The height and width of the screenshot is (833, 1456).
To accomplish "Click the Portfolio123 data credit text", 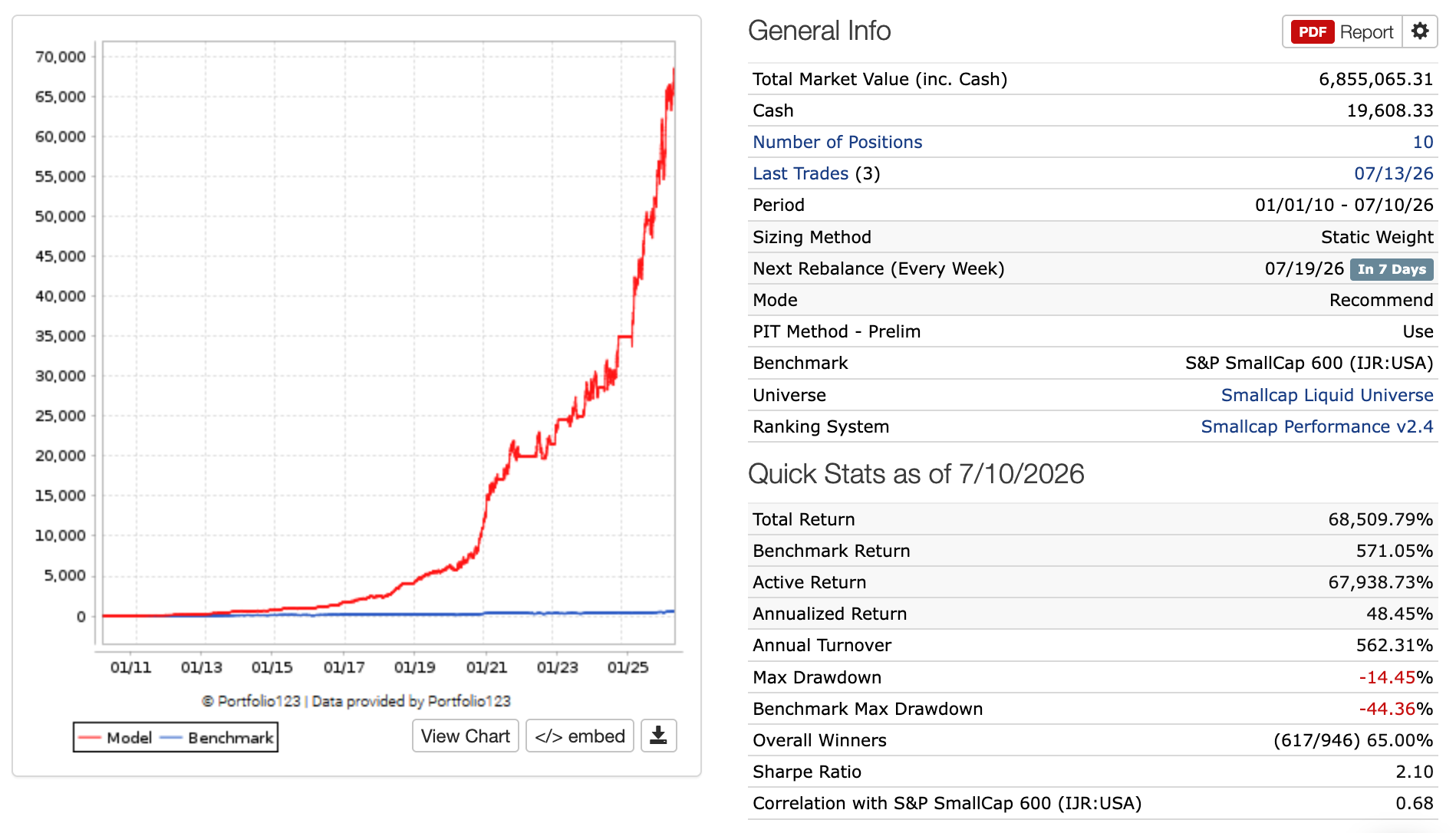I will point(356,701).
